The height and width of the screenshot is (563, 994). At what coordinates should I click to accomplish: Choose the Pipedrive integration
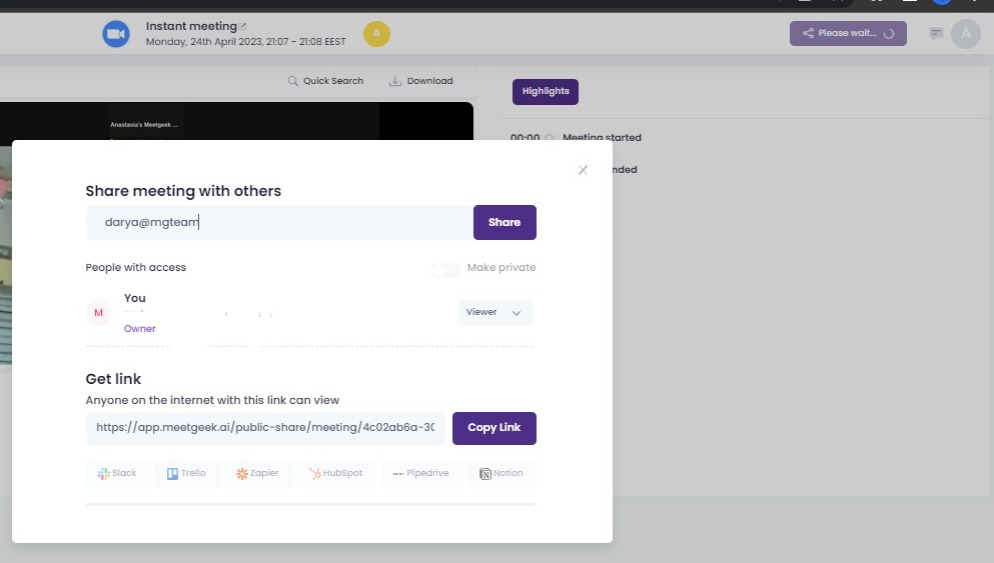[421, 473]
